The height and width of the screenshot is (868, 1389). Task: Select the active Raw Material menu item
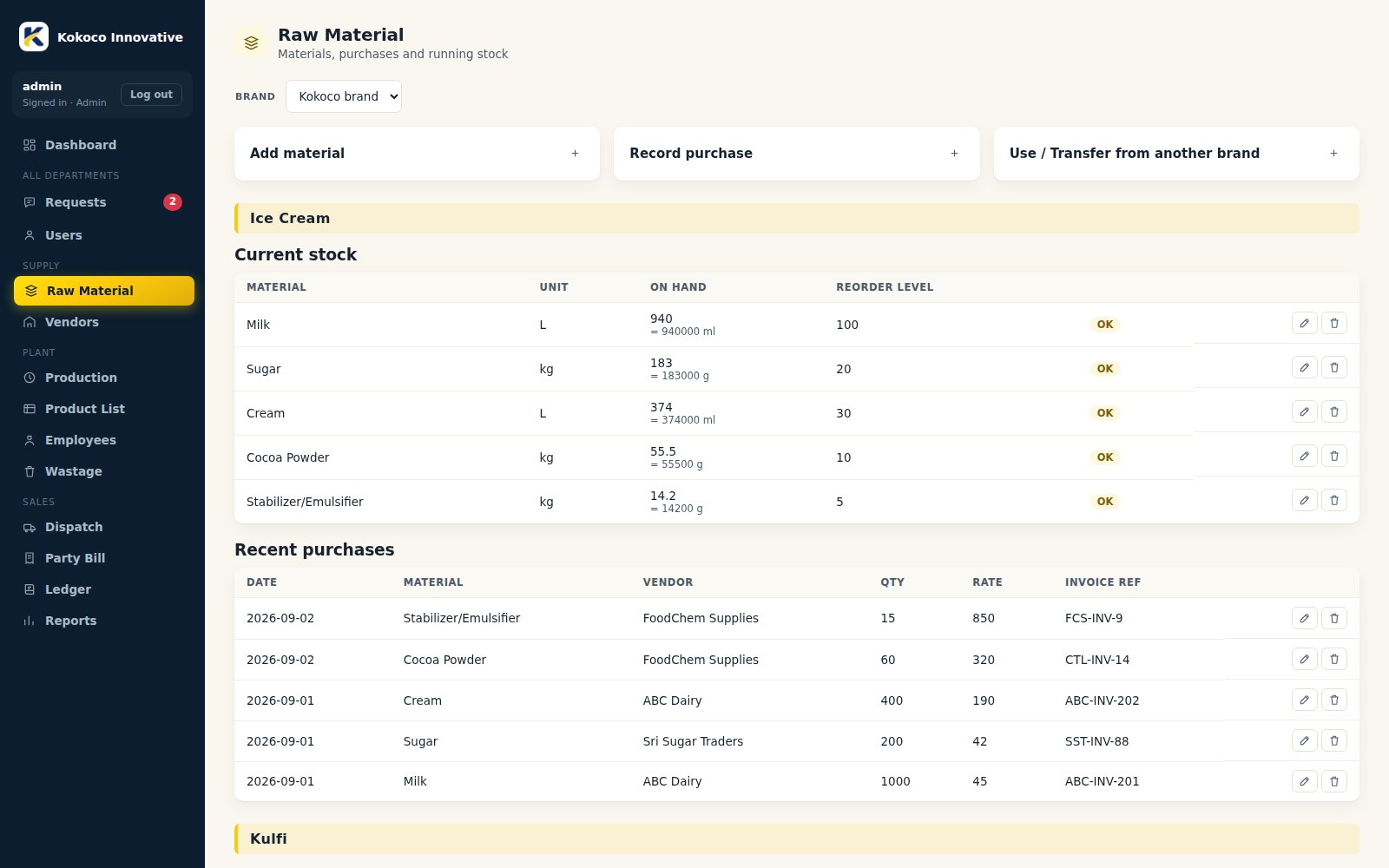click(104, 291)
